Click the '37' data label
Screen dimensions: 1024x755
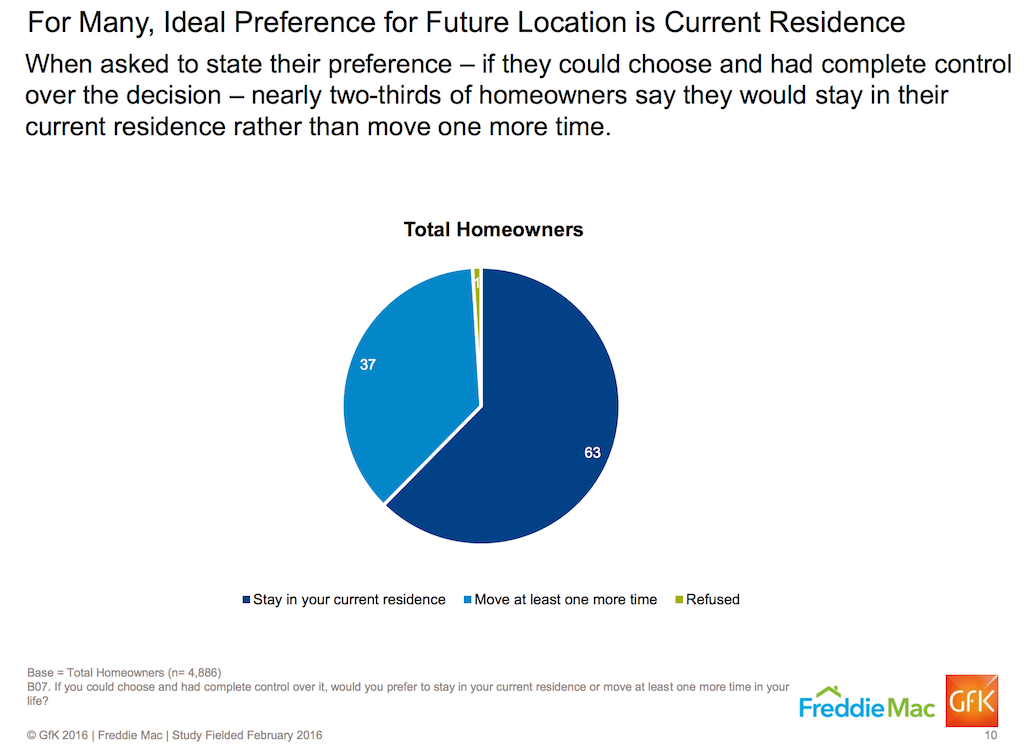click(368, 365)
